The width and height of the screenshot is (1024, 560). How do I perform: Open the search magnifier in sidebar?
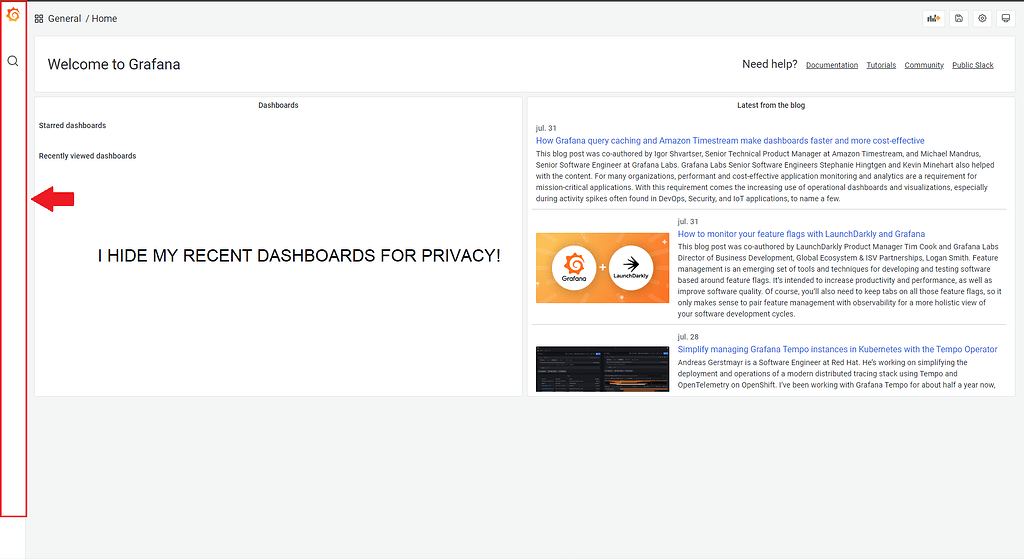pyautogui.click(x=13, y=61)
